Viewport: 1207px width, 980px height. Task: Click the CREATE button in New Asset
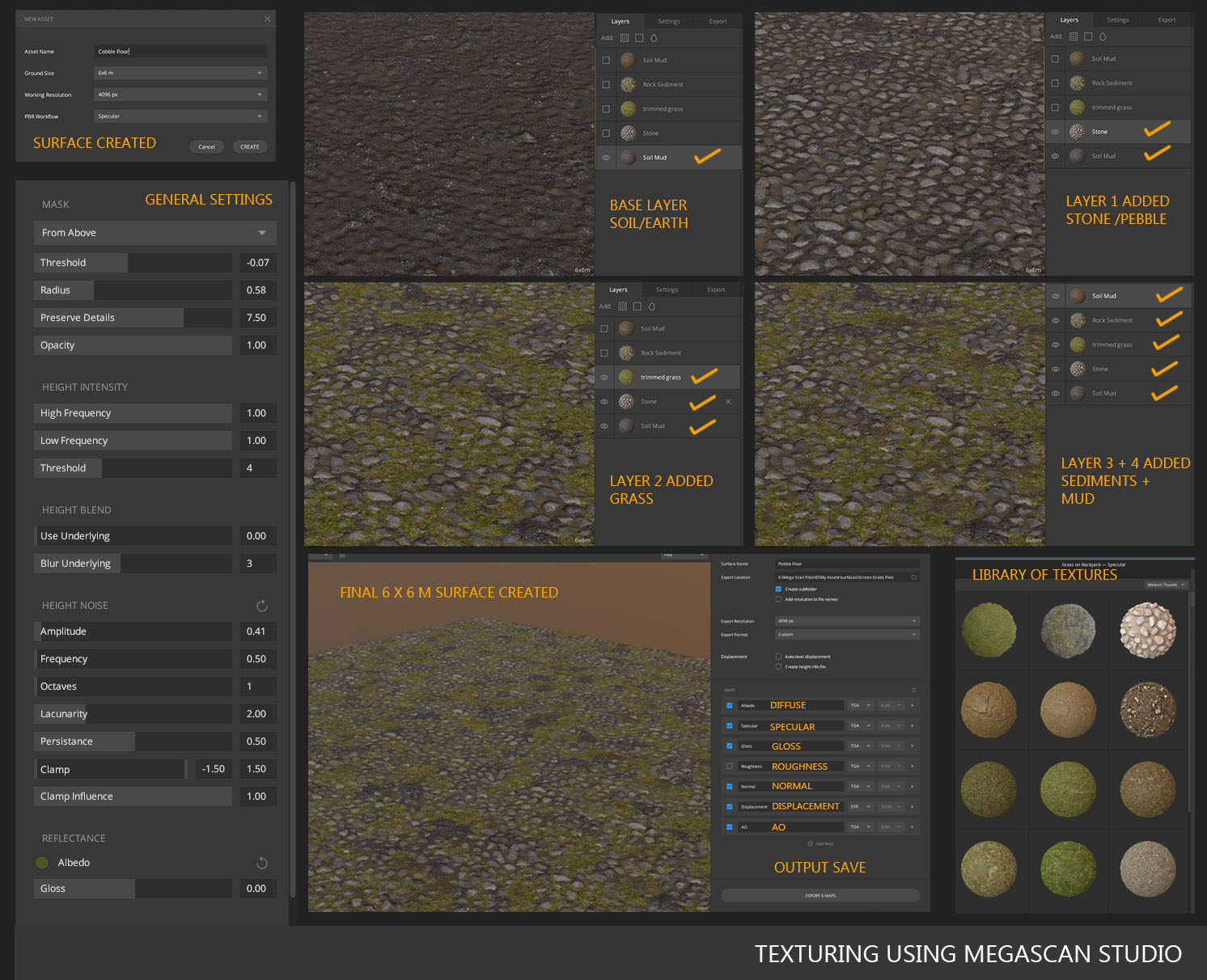click(249, 146)
